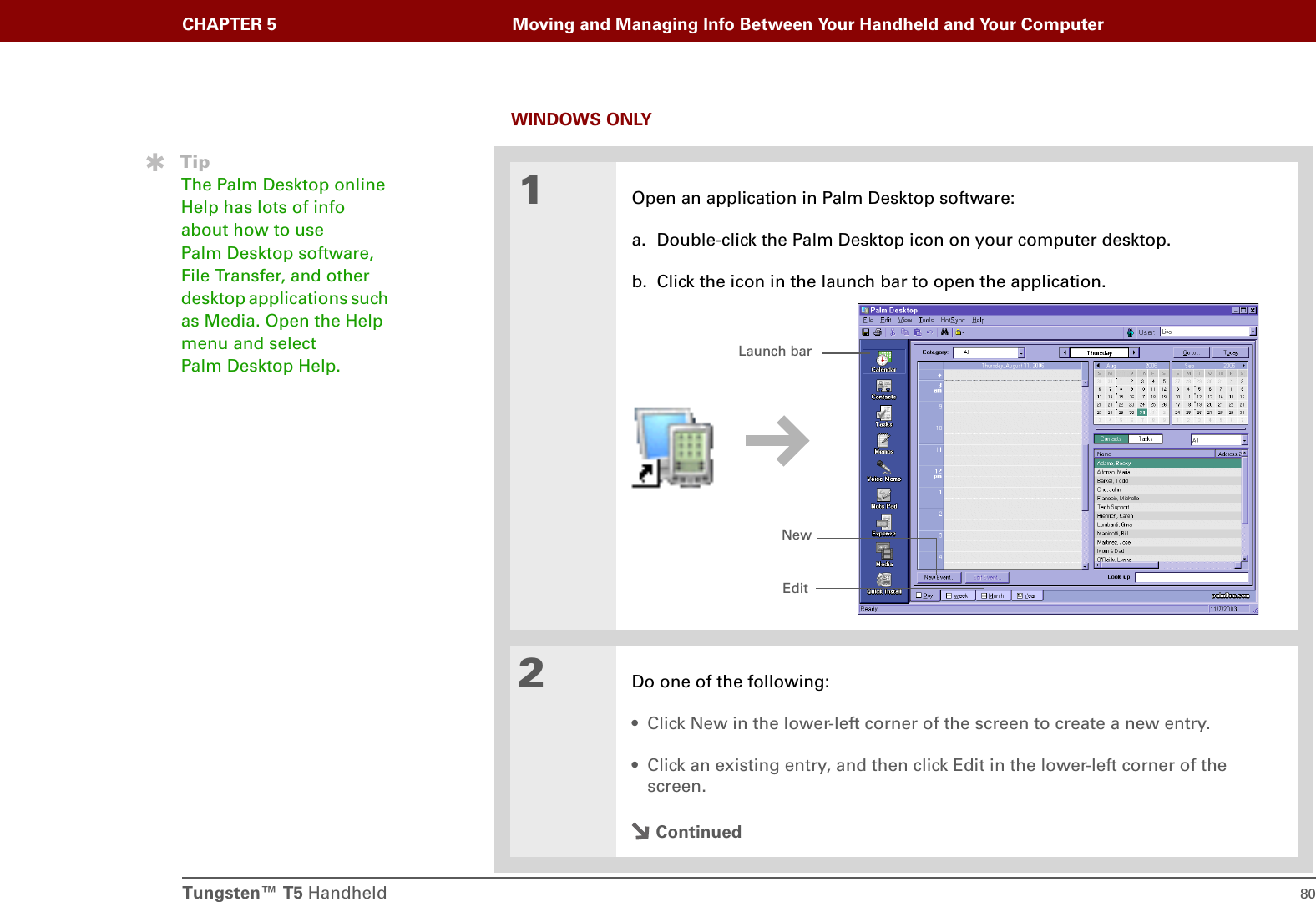Open the File menu
The image size is (1316, 902).
pos(868,320)
